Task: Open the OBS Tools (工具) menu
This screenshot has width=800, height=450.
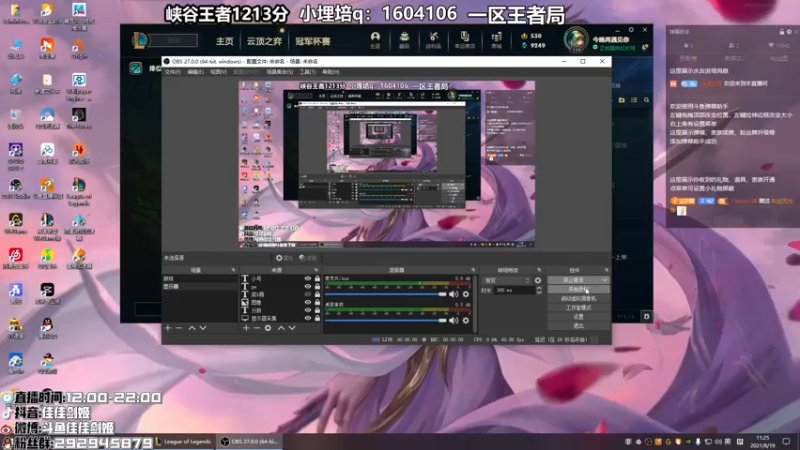Action: pyautogui.click(x=307, y=72)
